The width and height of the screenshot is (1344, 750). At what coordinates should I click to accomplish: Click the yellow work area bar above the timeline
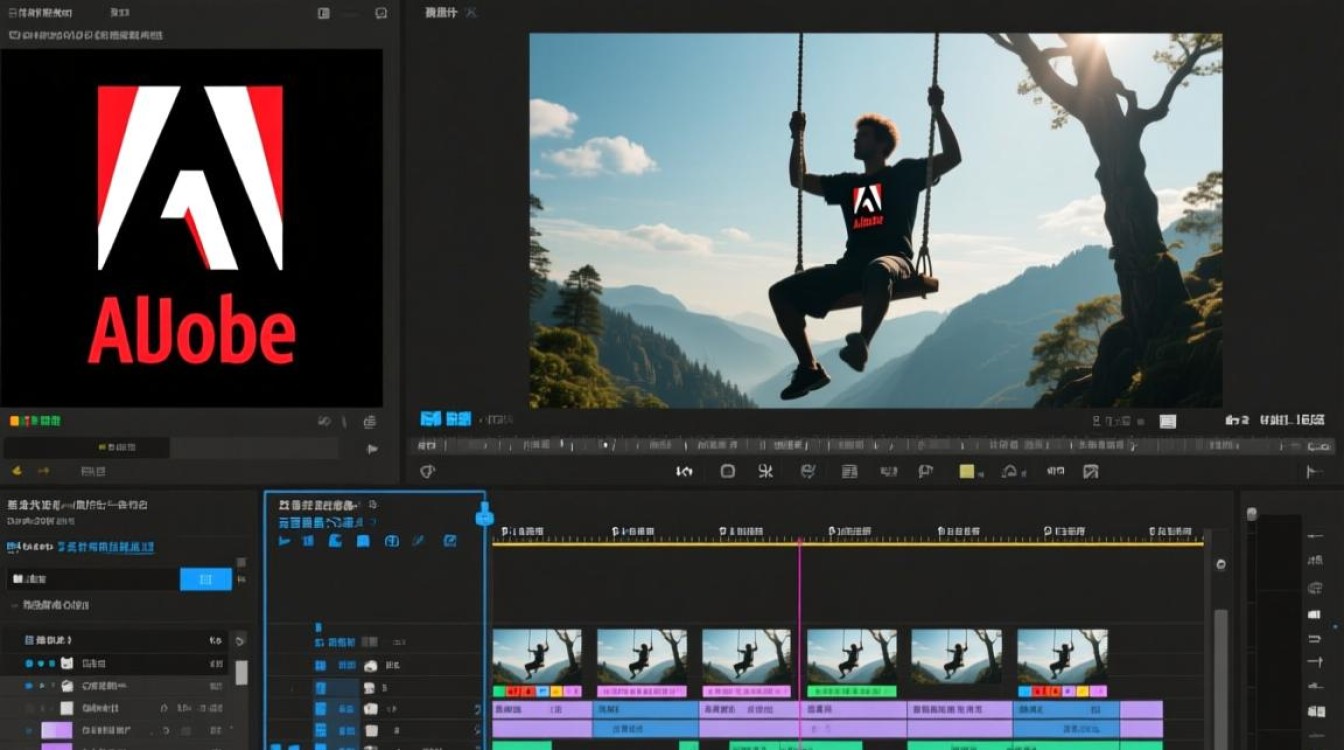(x=848, y=544)
